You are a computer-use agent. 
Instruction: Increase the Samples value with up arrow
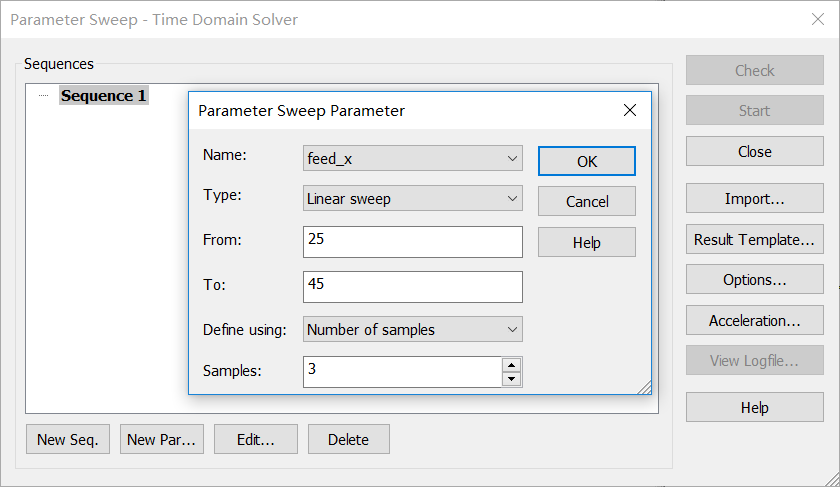[x=512, y=365]
